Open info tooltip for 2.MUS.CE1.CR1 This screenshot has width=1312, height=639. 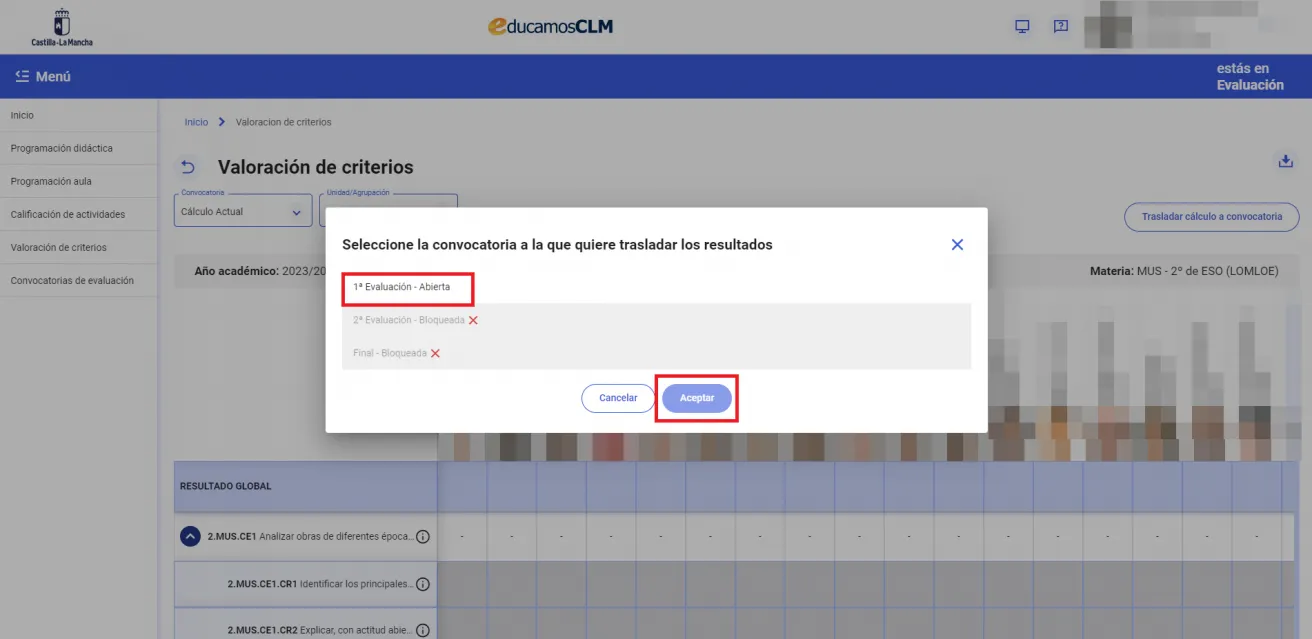(421, 584)
